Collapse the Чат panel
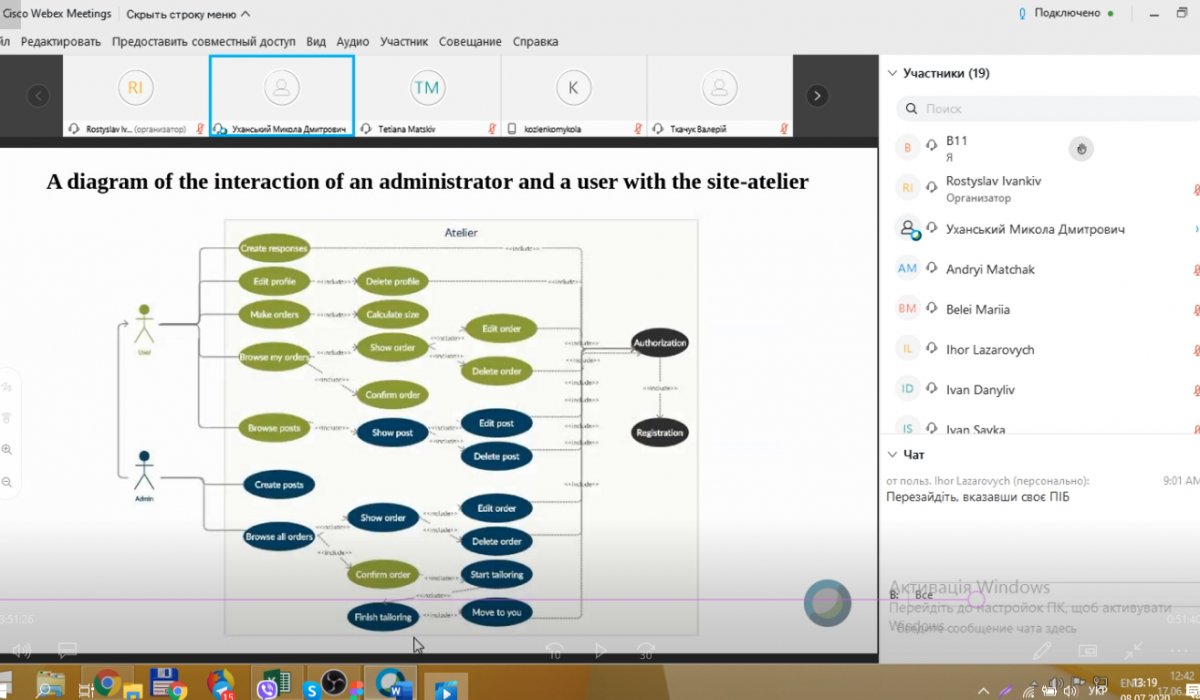Viewport: 1200px width, 700px height. click(892, 454)
